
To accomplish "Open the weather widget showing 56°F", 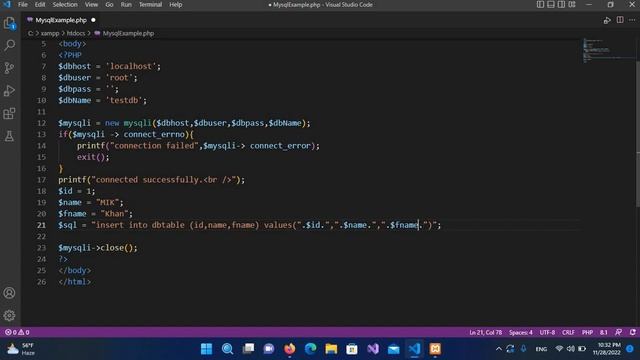I will (x=21, y=349).
